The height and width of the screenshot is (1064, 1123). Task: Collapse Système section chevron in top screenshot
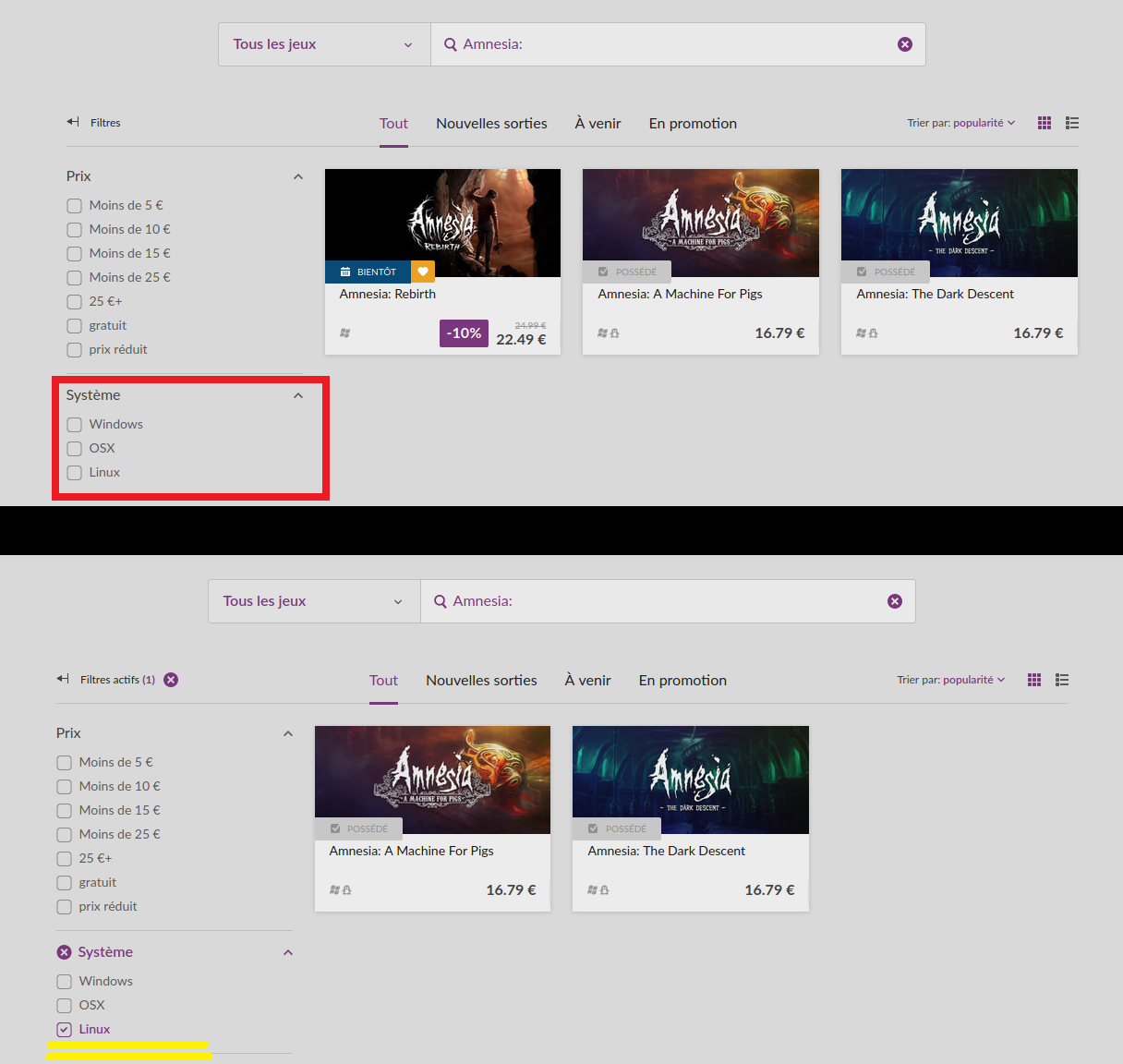pos(298,395)
